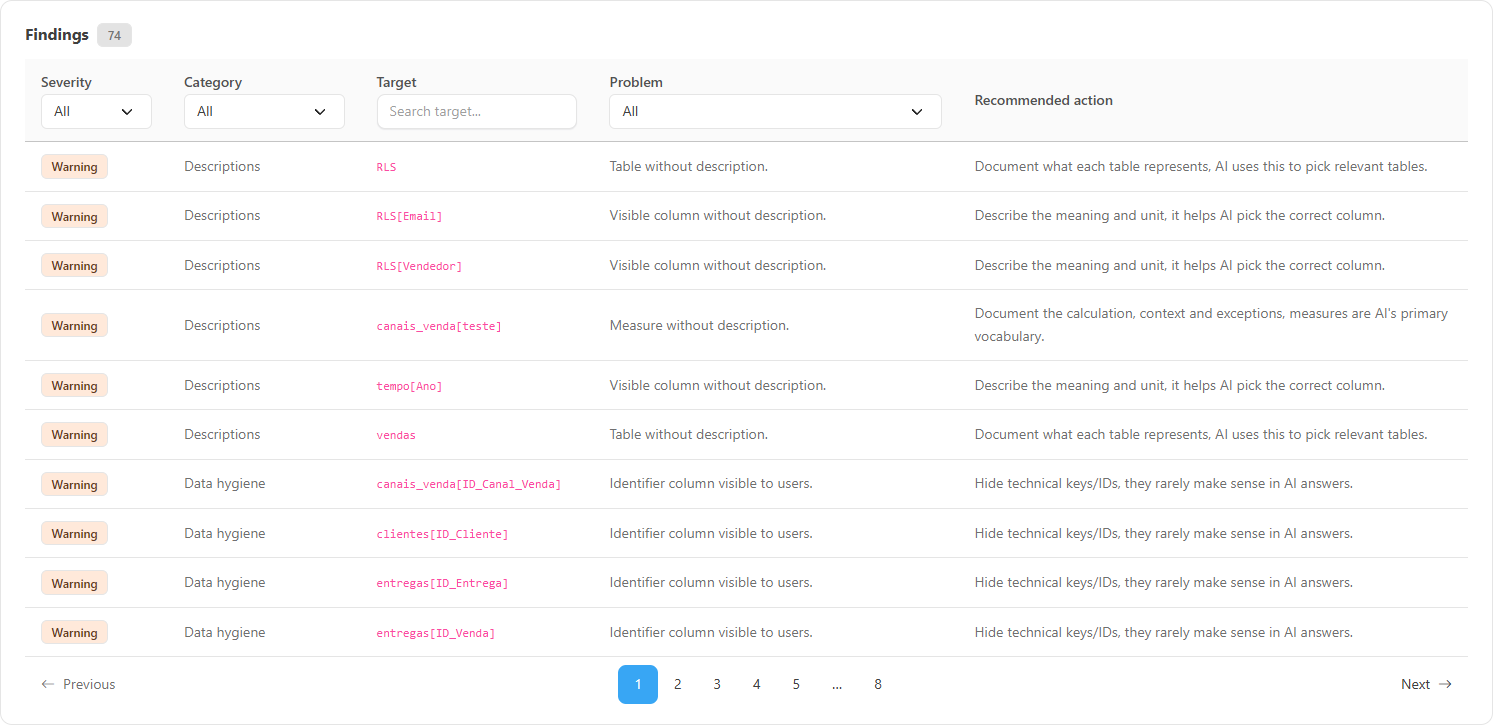1493x725 pixels.
Task: Click the tempo[Ano] target
Action: pos(409,386)
